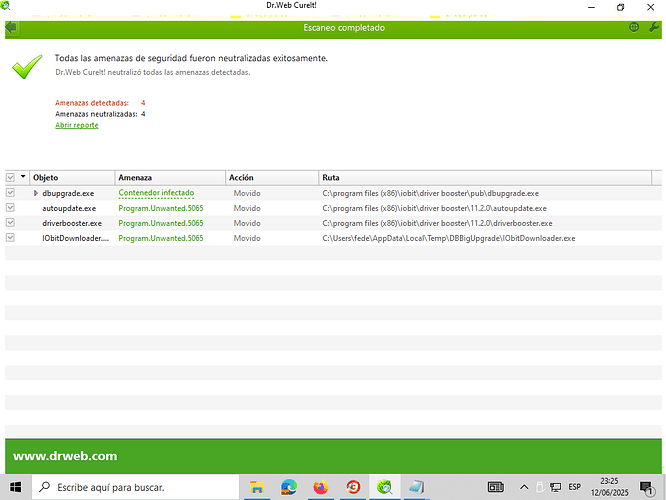Uncheck the dbupgrade.exe row checkbox
Screen dimensions: 666x500
point(10,193)
